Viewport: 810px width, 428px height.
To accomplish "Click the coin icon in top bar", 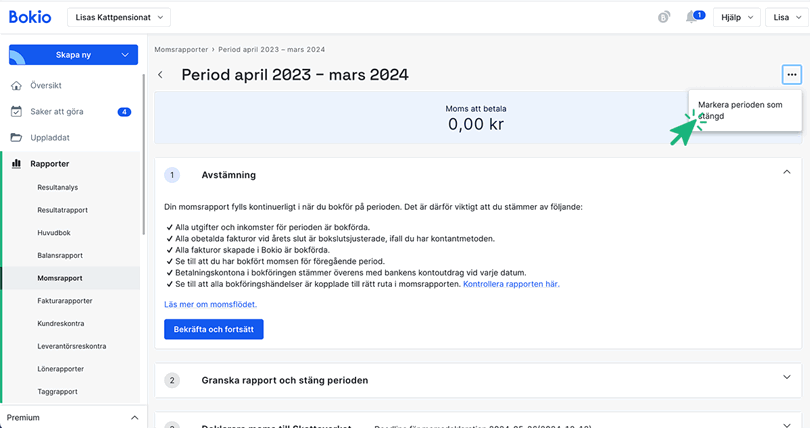I will [x=664, y=17].
